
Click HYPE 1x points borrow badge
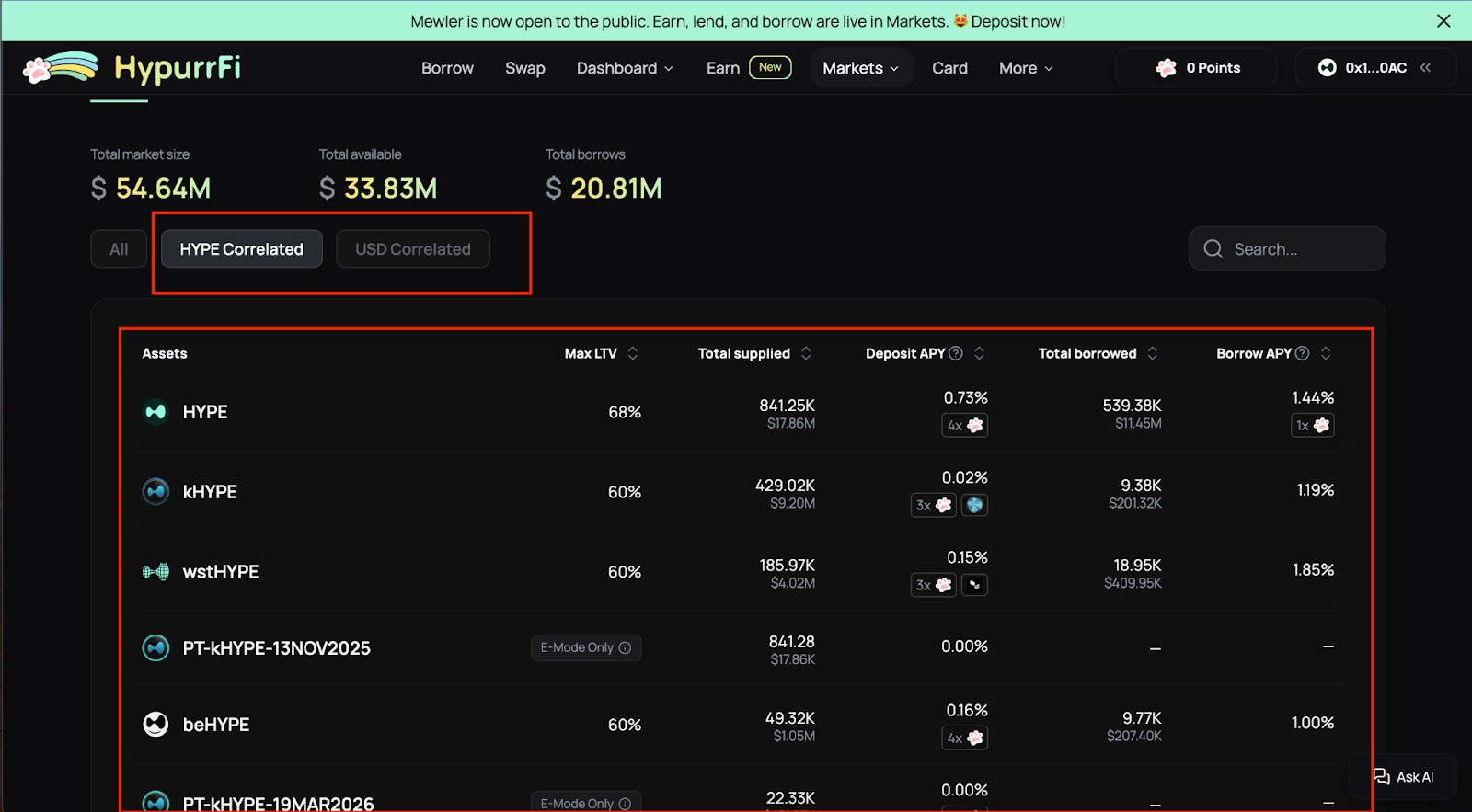click(1313, 425)
